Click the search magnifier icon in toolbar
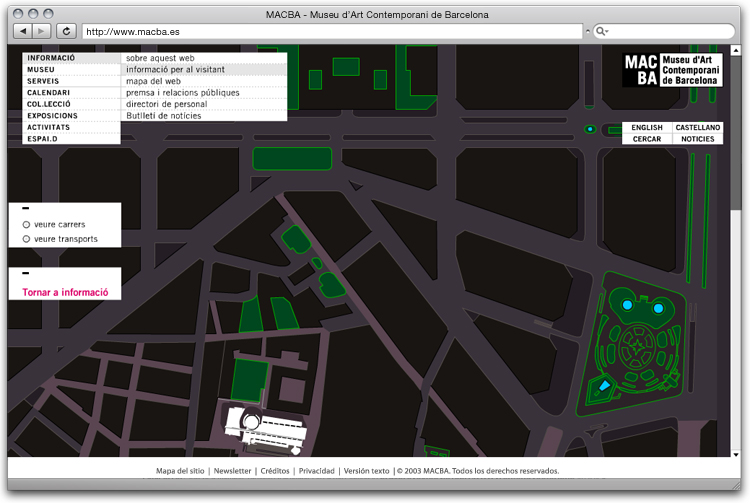This screenshot has width=750, height=503. pyautogui.click(x=602, y=32)
